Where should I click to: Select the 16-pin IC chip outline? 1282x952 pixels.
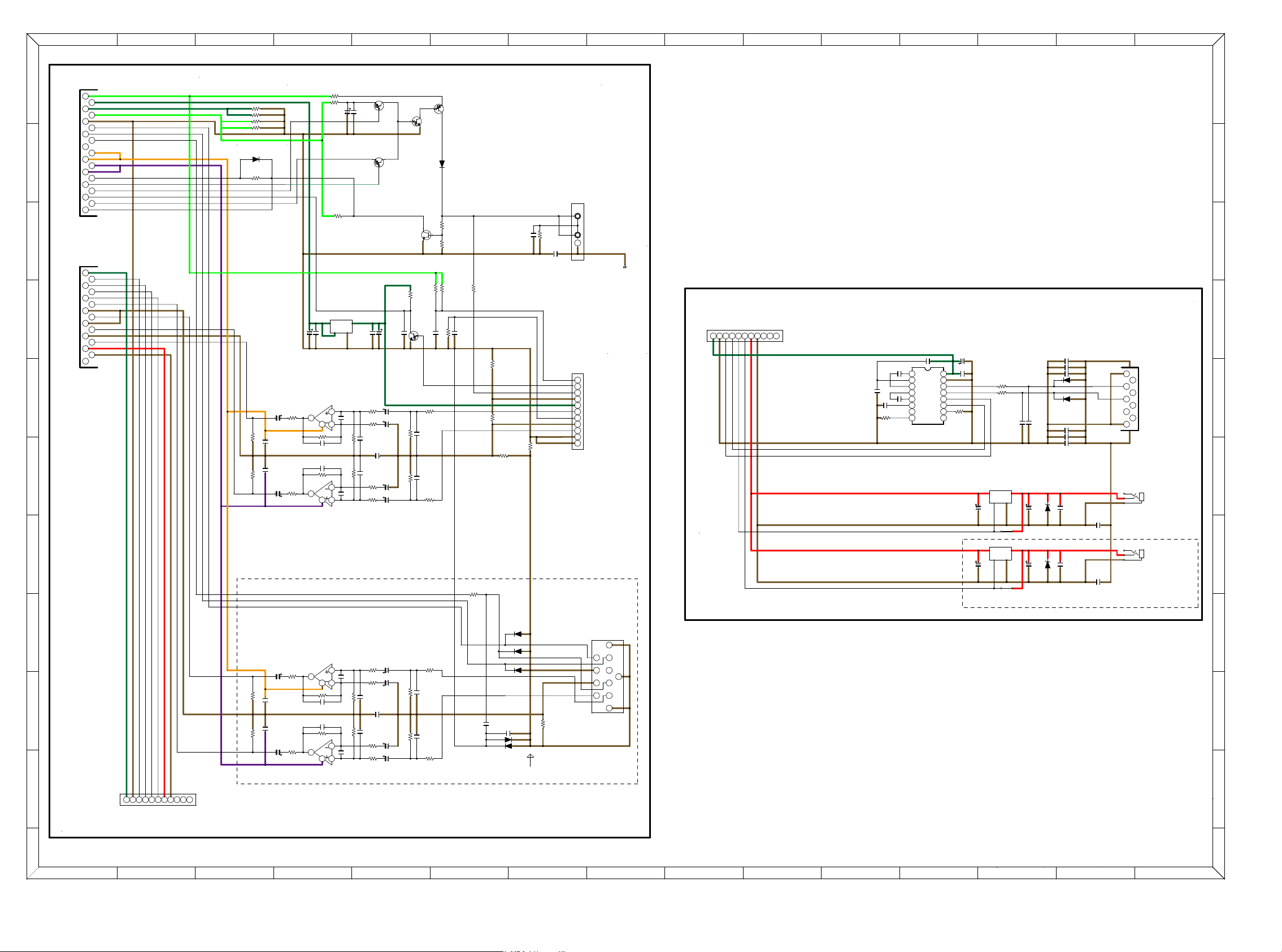click(x=927, y=396)
